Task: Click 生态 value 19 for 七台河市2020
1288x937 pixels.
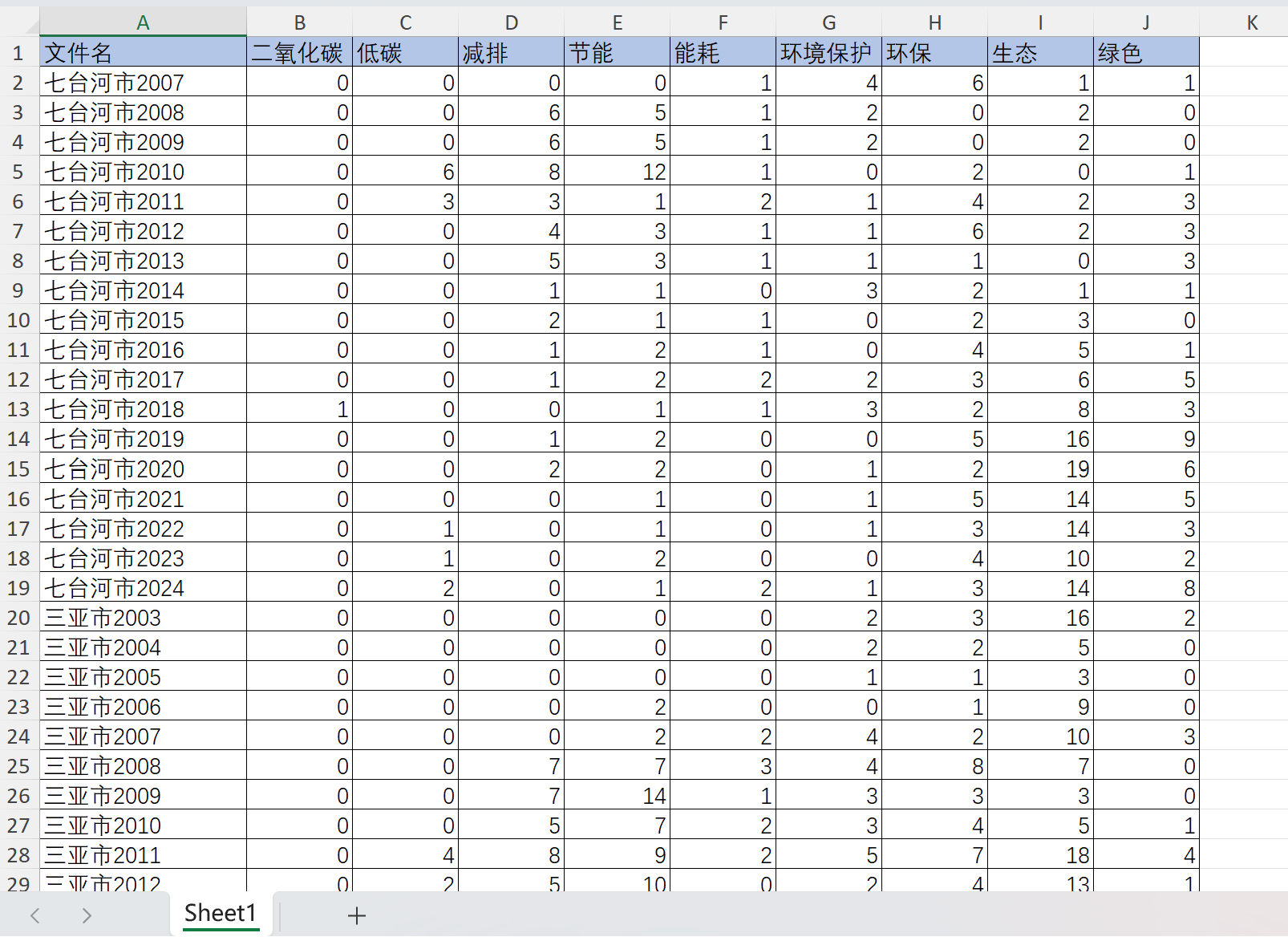Action: coord(1040,468)
